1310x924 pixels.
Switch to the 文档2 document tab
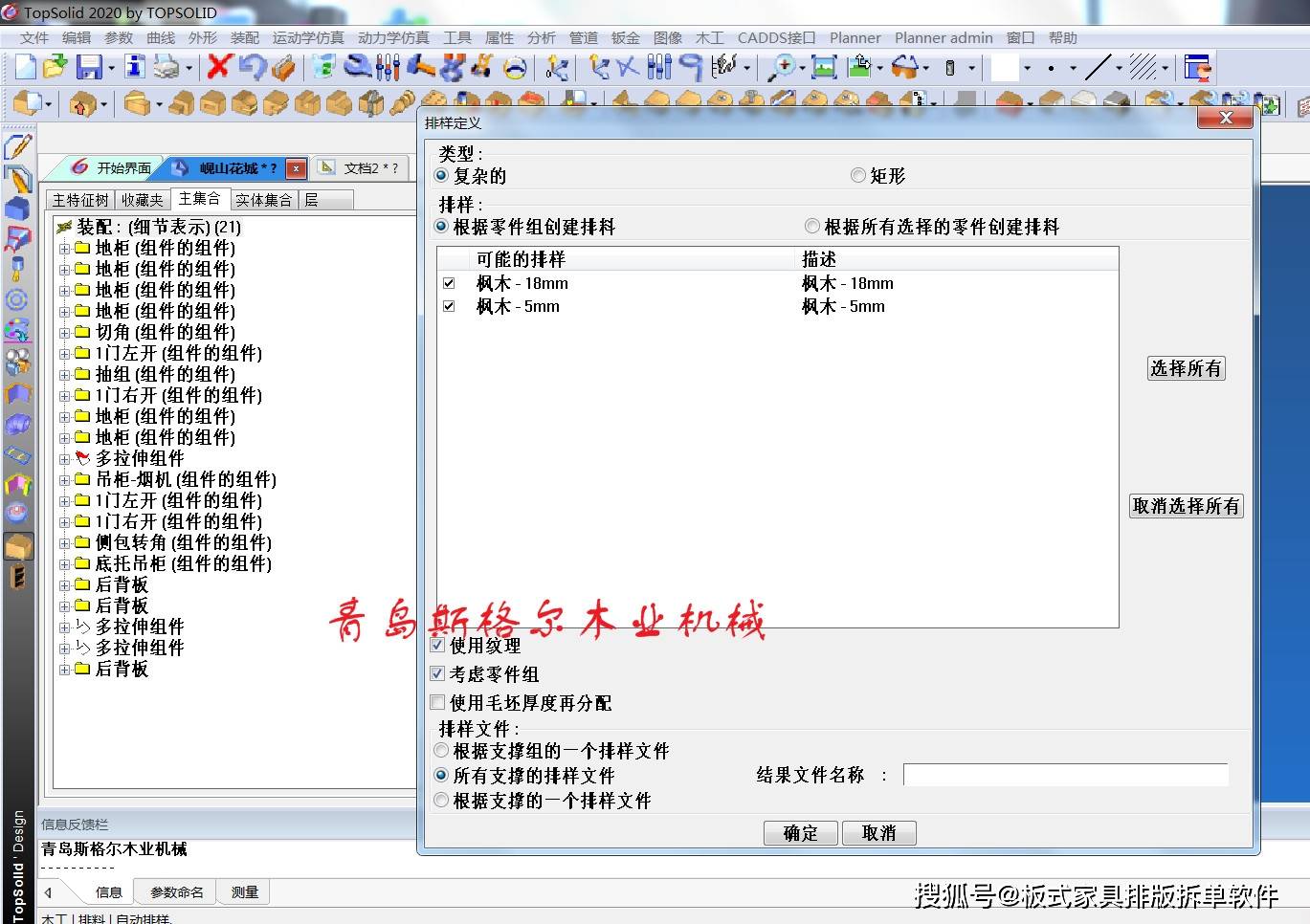pos(362,167)
